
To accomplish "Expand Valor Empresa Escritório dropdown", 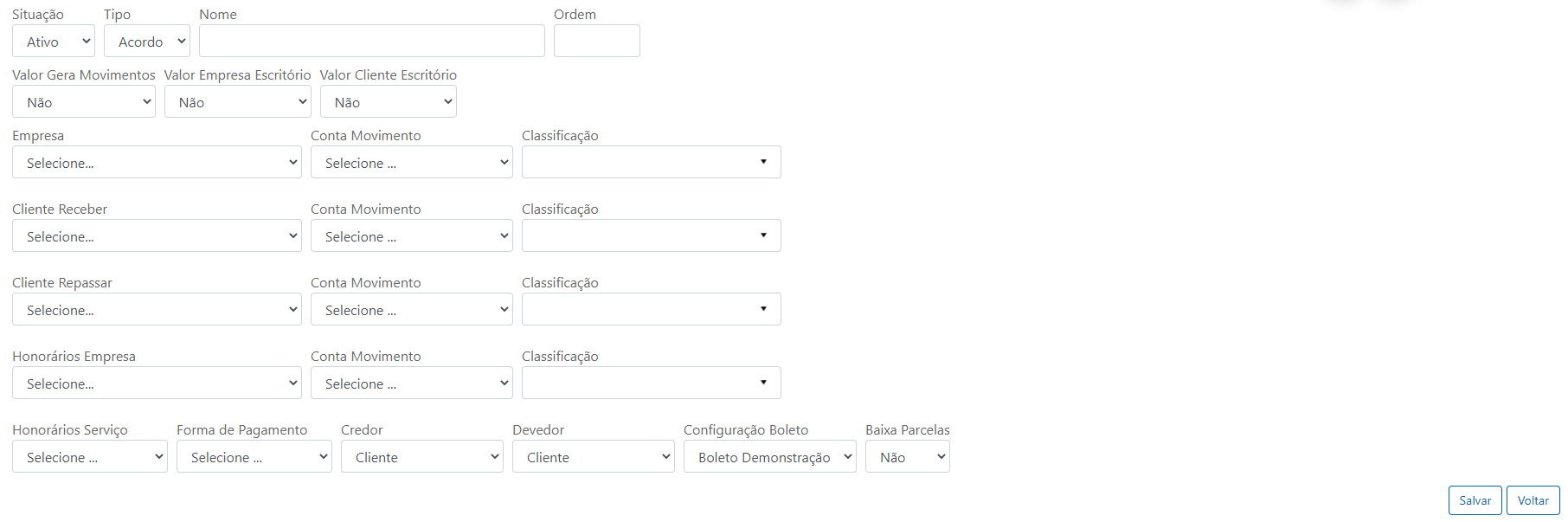I will (237, 102).
